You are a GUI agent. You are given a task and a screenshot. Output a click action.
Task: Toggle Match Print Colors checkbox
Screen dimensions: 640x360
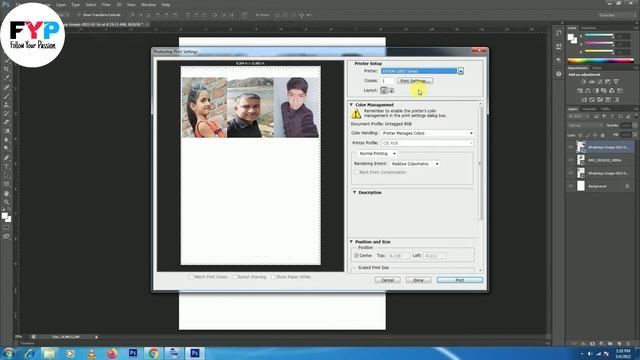coord(191,277)
